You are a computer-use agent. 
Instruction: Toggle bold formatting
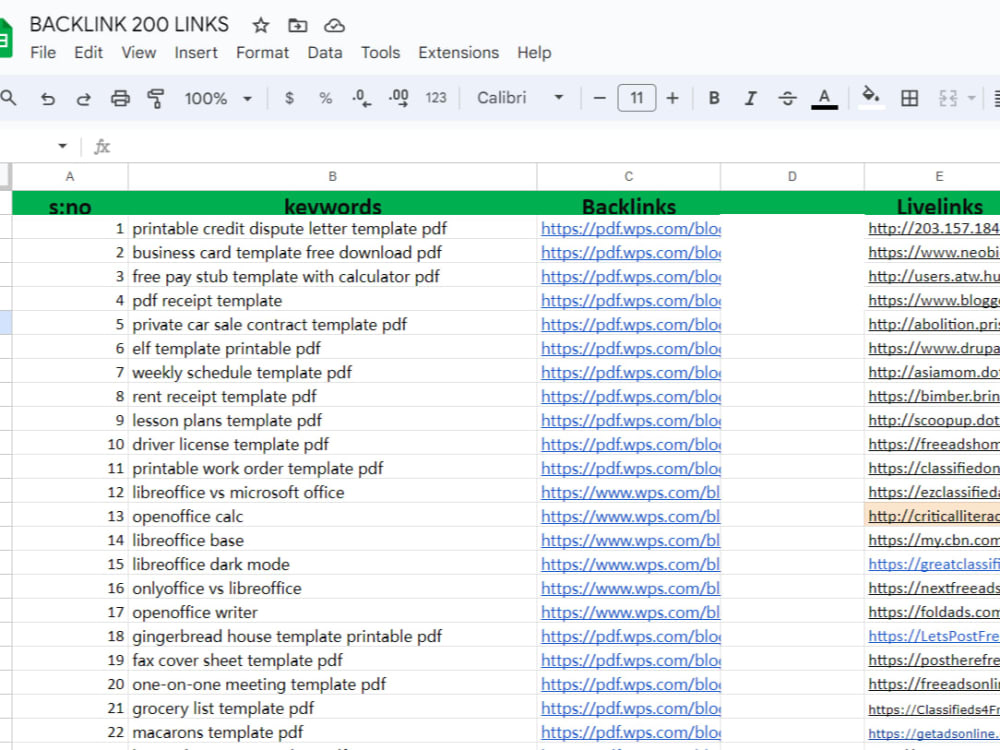point(714,98)
